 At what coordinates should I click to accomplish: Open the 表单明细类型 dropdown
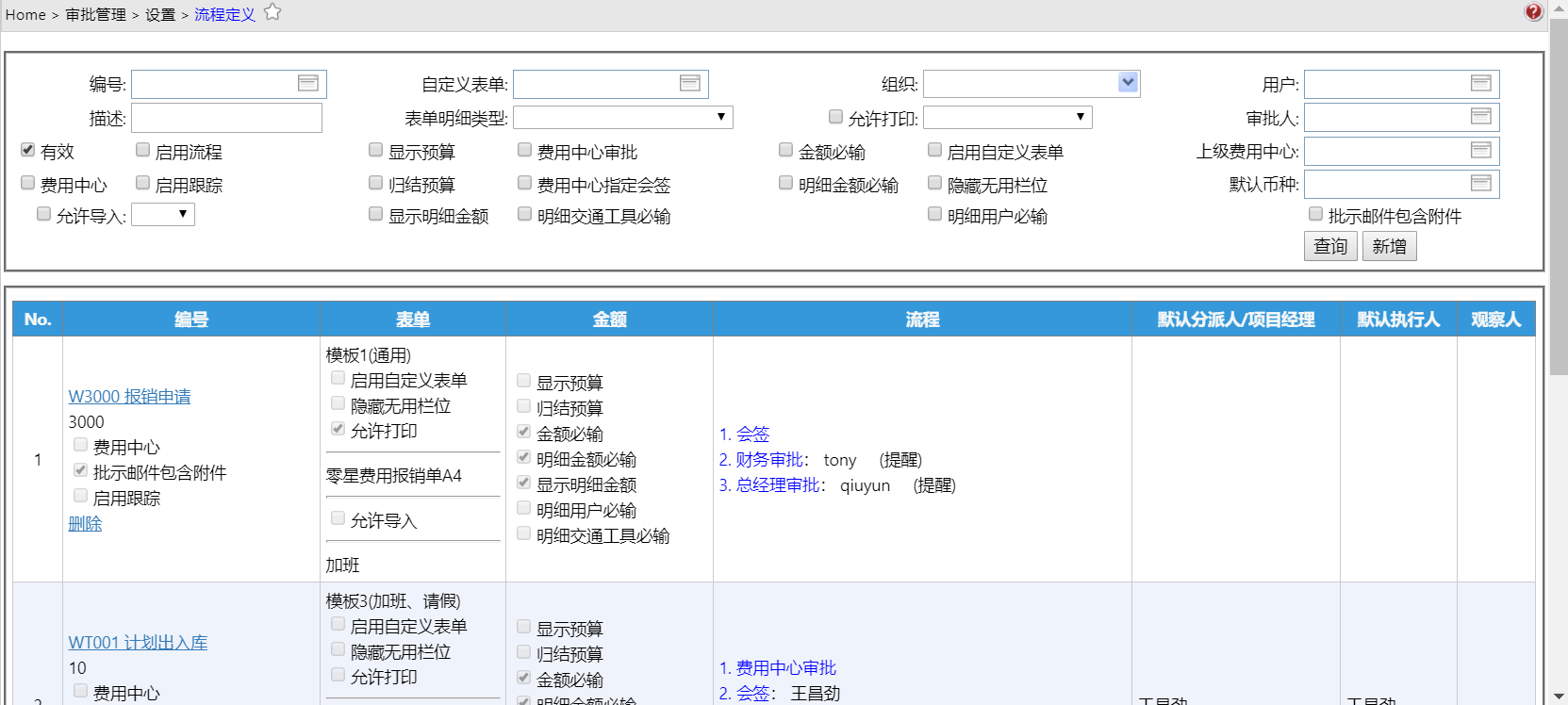pyautogui.click(x=623, y=117)
